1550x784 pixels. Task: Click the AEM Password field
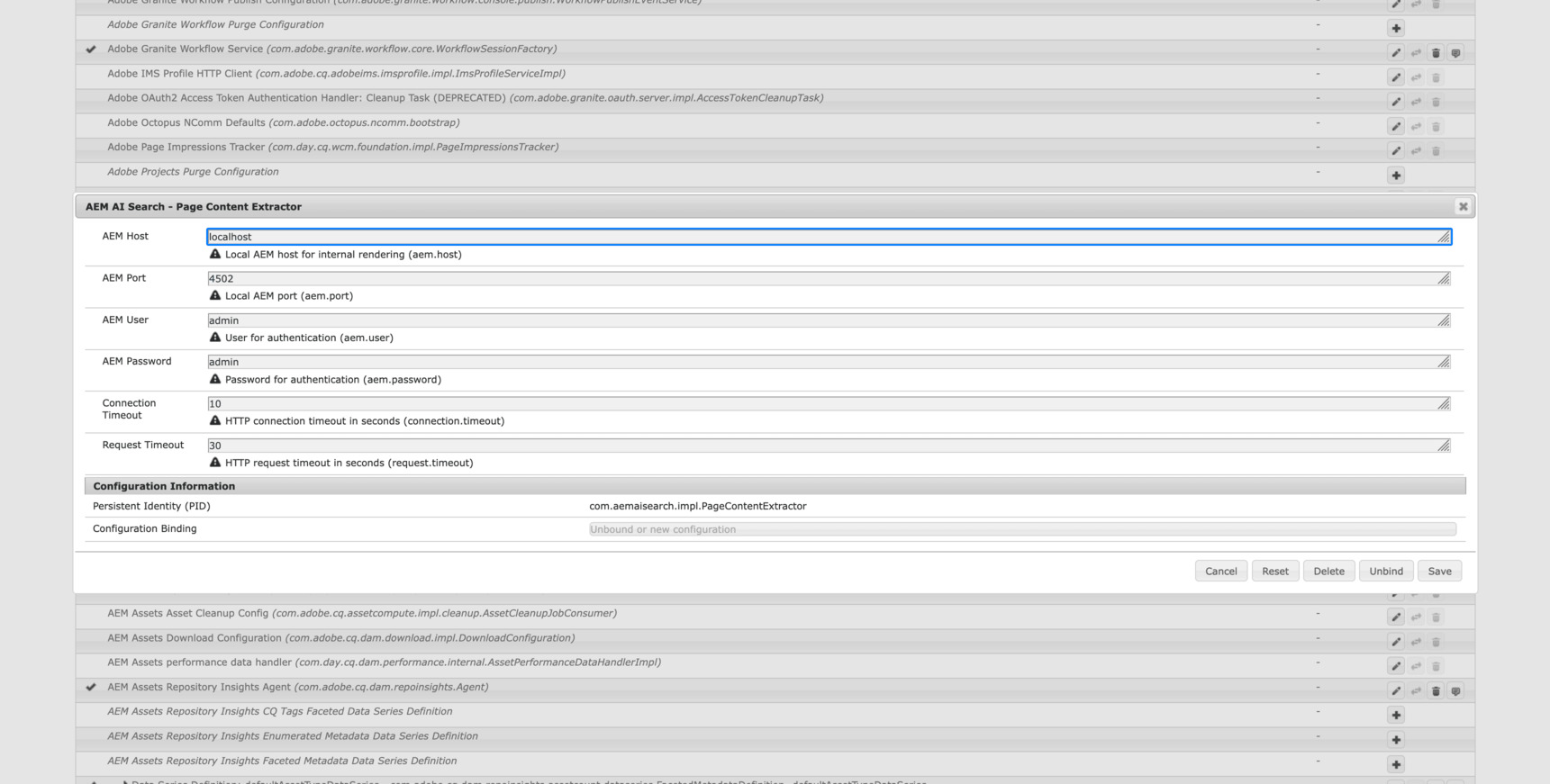click(x=829, y=362)
